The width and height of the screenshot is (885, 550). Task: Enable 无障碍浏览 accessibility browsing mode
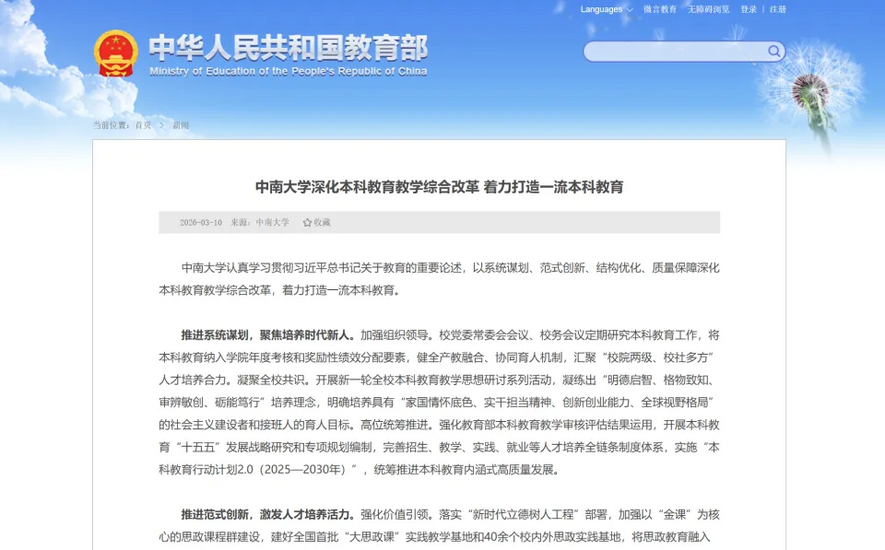click(x=708, y=10)
